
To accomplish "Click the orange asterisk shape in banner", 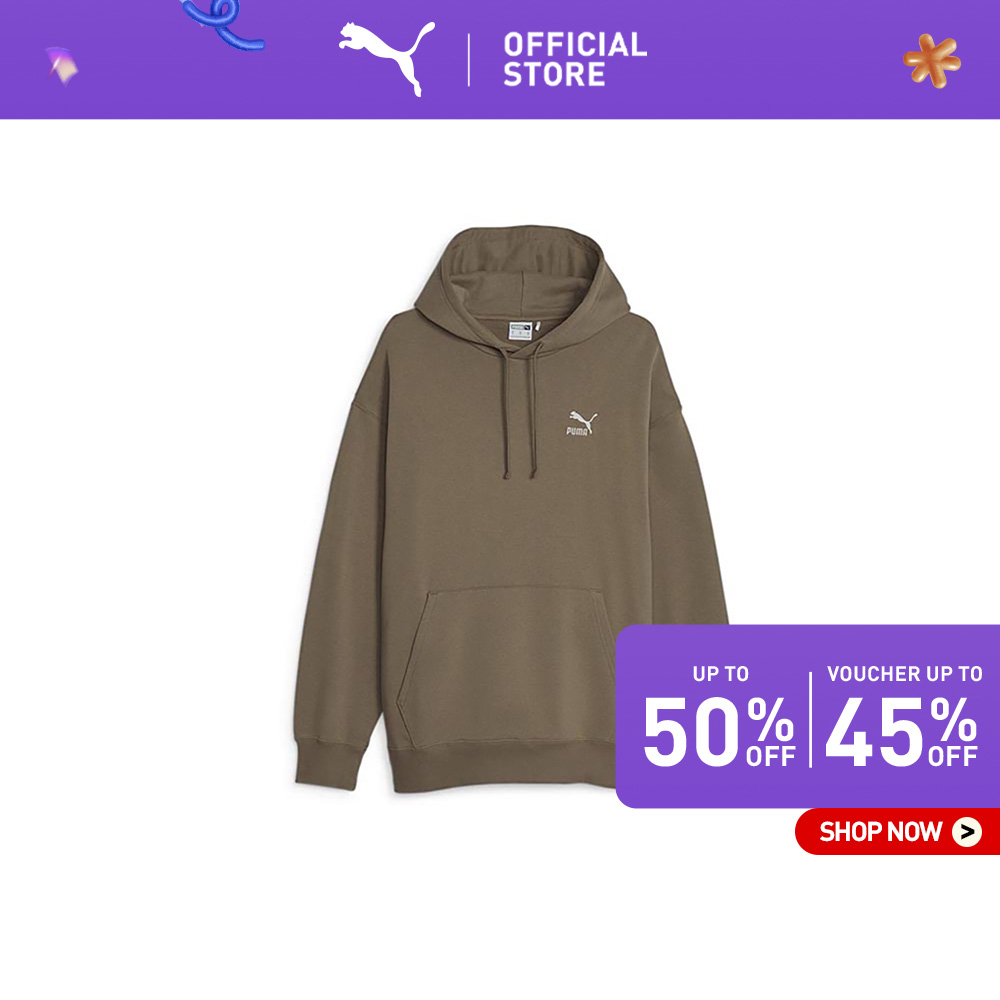I will click(x=932, y=61).
